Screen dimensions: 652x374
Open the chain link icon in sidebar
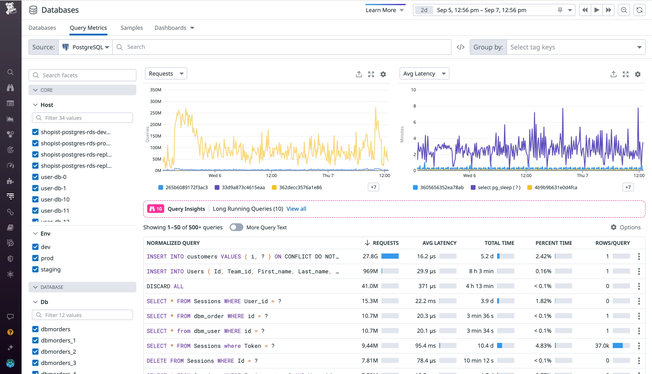(x=10, y=212)
